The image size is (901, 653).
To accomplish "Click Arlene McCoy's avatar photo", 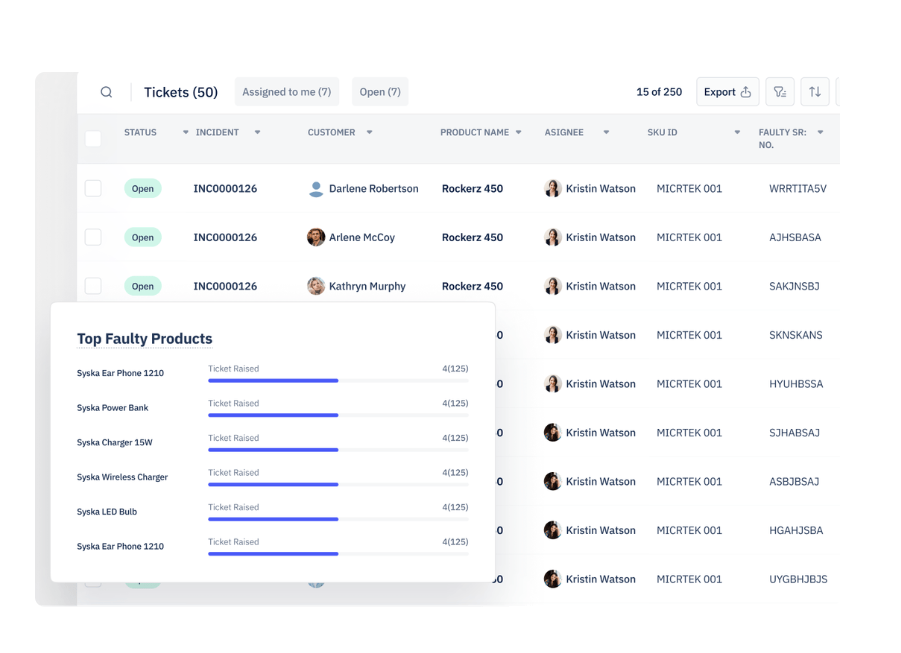I will pyautogui.click(x=316, y=237).
